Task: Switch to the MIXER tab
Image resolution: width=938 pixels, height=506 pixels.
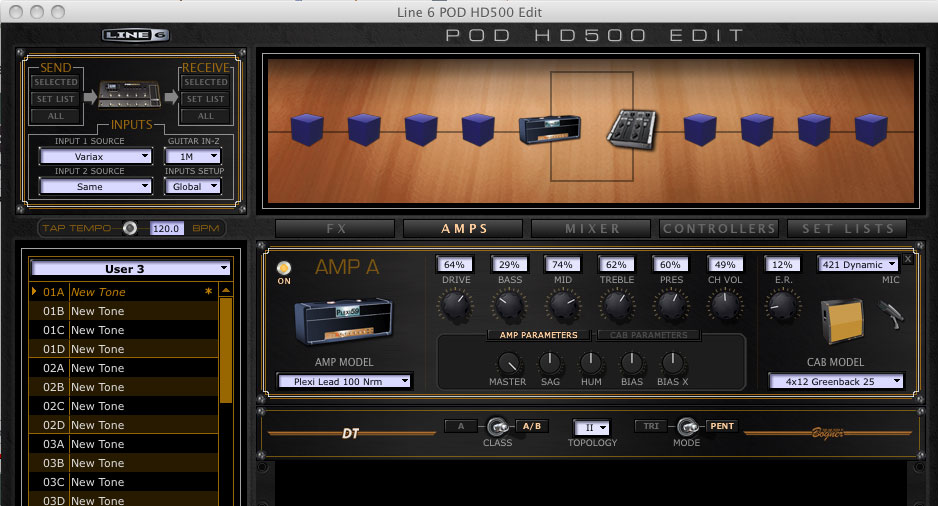Action: pyautogui.click(x=592, y=228)
